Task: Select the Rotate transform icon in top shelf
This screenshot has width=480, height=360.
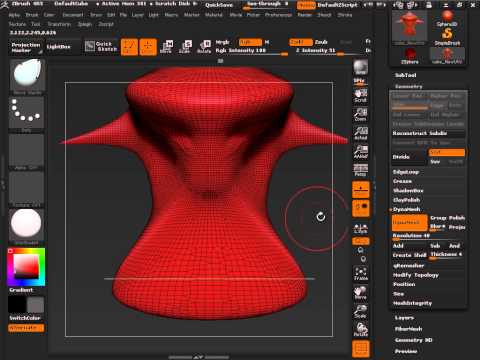Action: click(204, 47)
